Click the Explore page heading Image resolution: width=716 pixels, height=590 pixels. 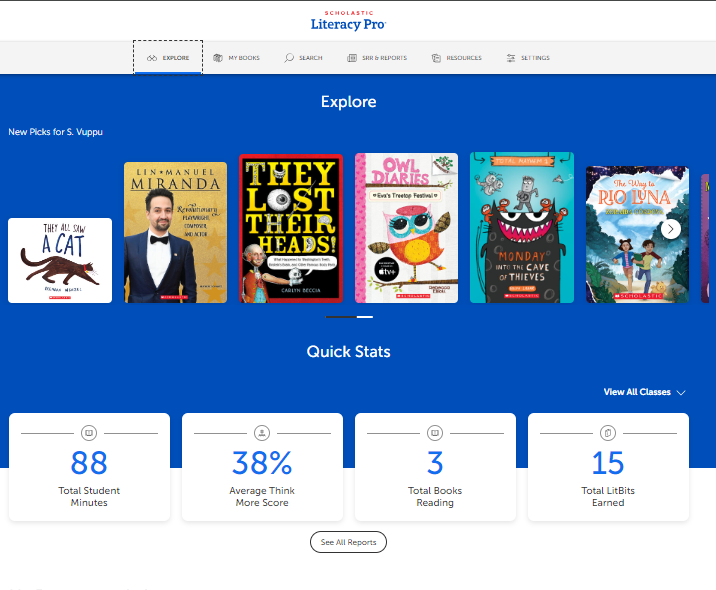348,102
